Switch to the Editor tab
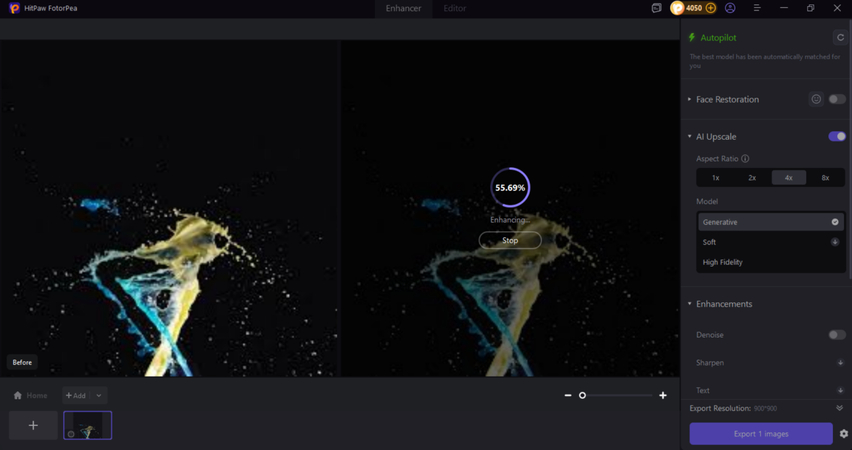The height and width of the screenshot is (450, 852). click(x=455, y=8)
